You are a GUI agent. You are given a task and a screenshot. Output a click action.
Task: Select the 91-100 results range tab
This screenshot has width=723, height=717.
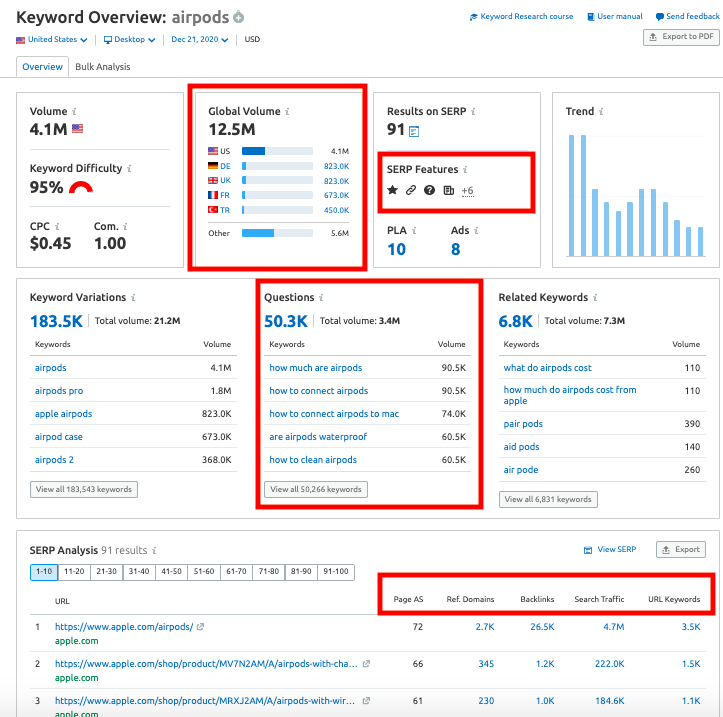(336, 572)
